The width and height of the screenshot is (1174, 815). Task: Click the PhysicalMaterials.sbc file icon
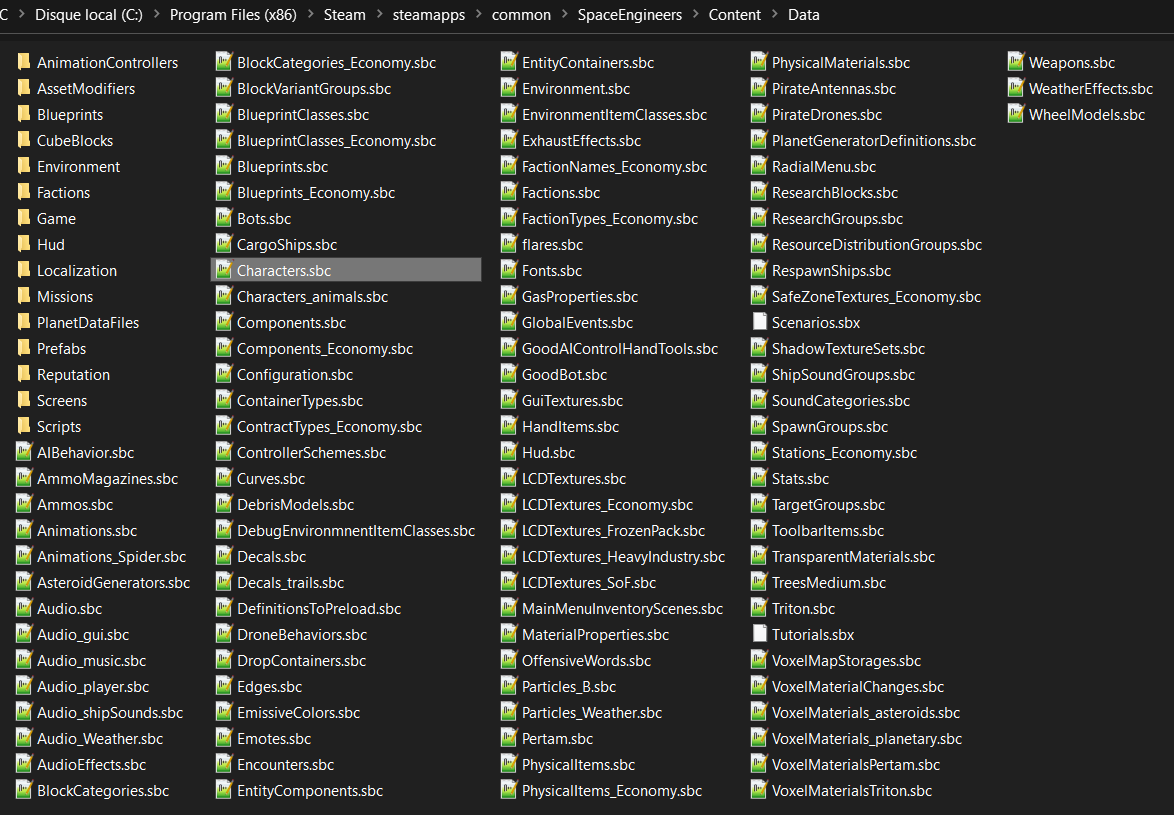tap(759, 63)
